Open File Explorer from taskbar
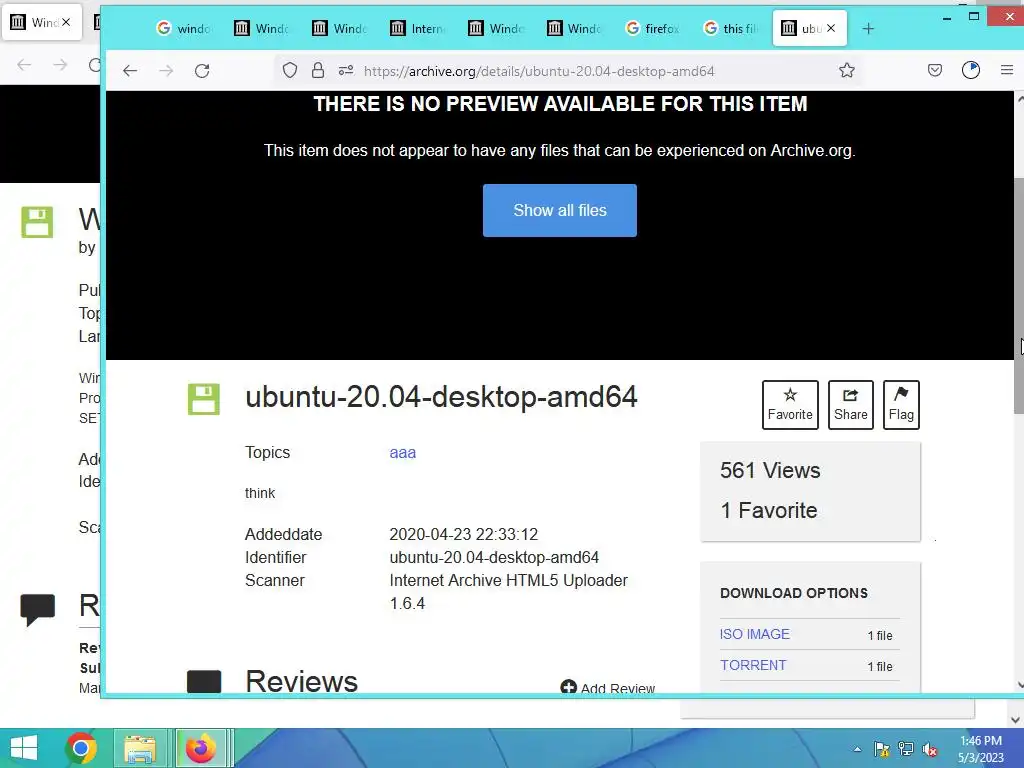The width and height of the screenshot is (1024, 768). (x=140, y=748)
